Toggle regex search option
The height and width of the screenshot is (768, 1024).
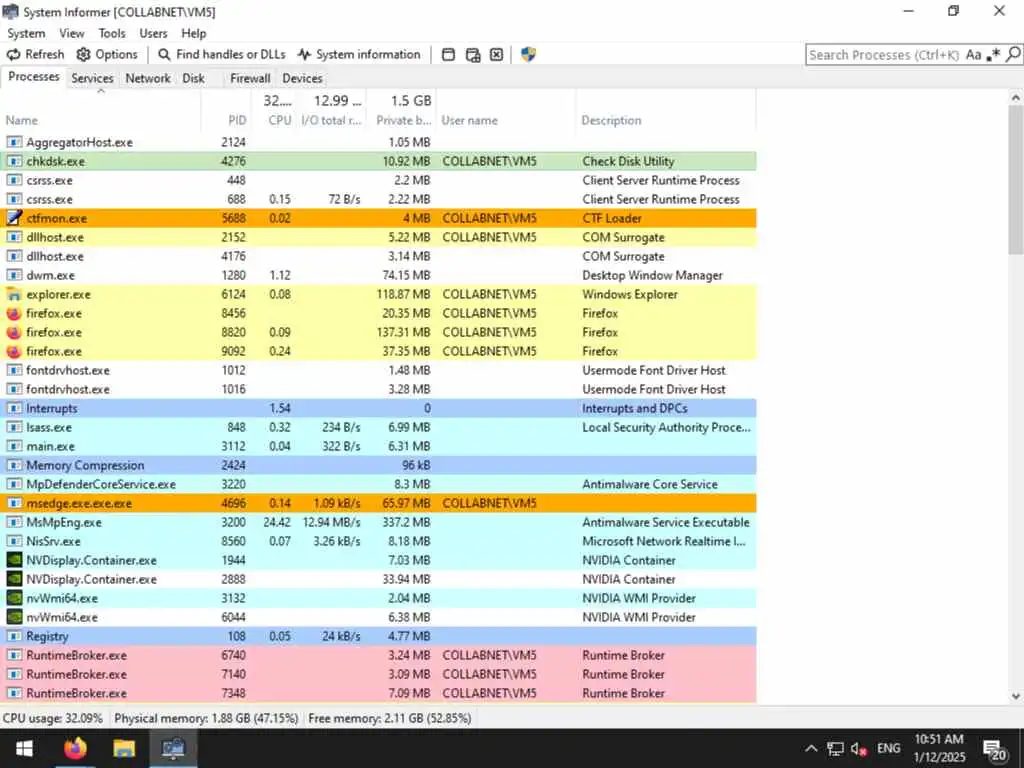pos(993,55)
